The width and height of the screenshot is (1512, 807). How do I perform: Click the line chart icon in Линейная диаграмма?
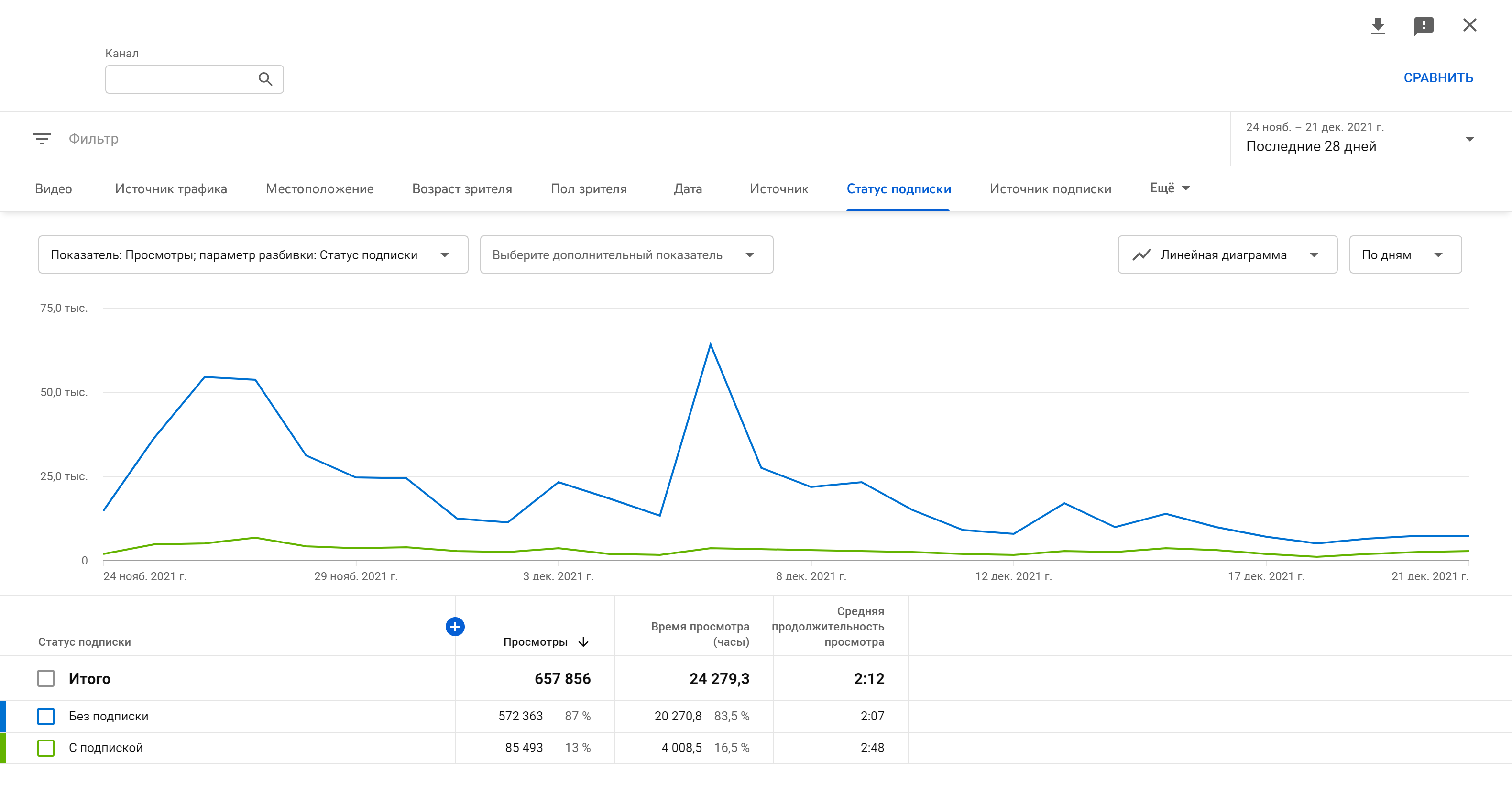point(1141,255)
